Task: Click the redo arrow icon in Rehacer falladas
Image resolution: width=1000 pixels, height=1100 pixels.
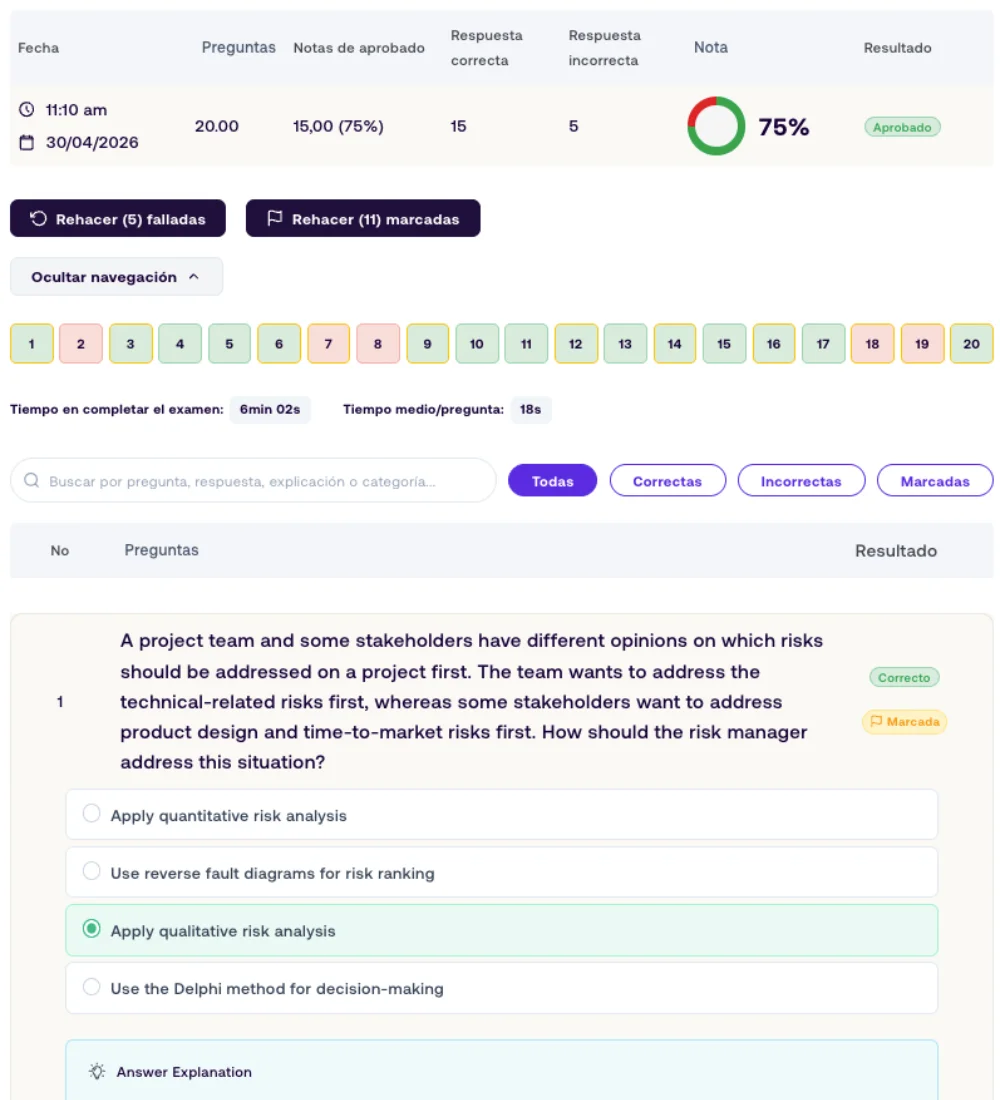Action: point(38,219)
